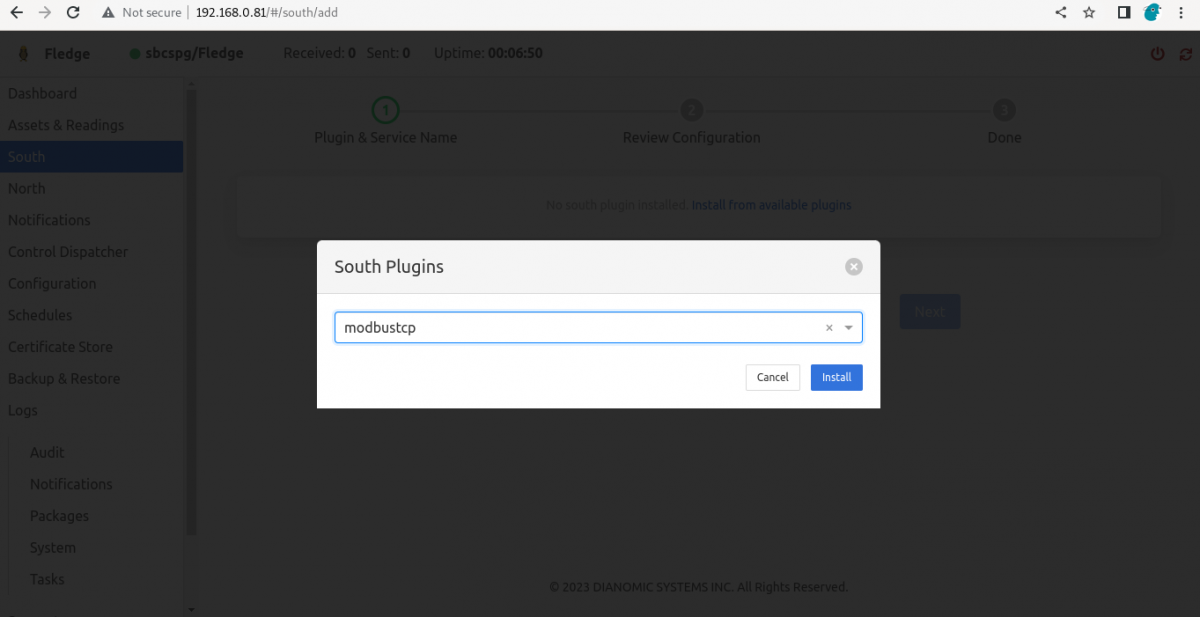Go back with the browser back arrow
The height and width of the screenshot is (617, 1200).
(x=16, y=13)
